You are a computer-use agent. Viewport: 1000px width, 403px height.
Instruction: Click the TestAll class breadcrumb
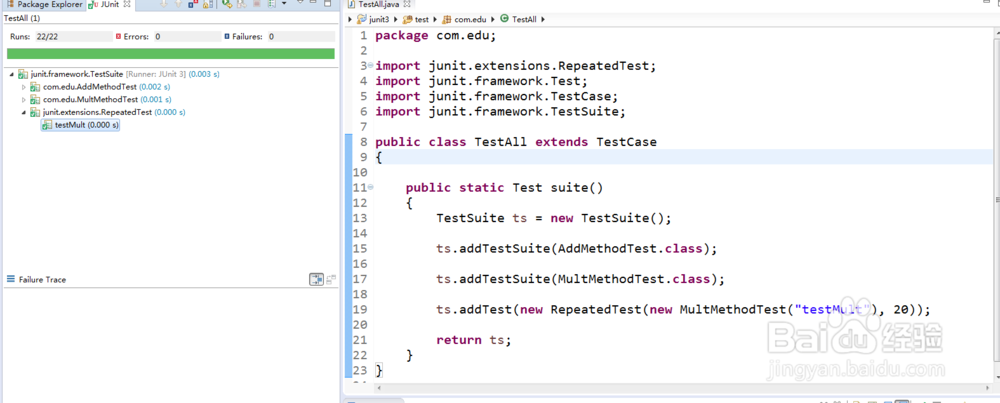520,20
